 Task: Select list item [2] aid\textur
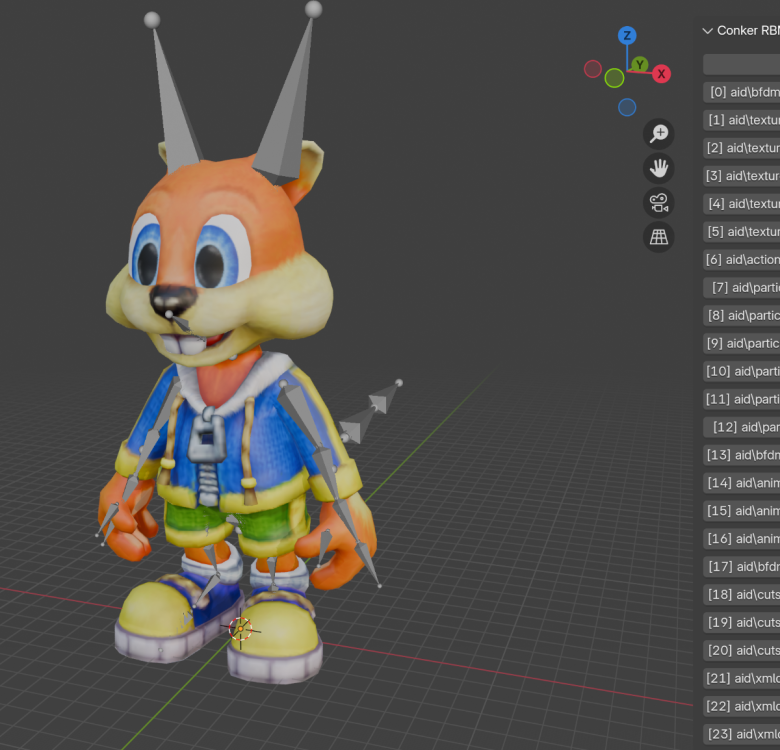[x=741, y=148]
